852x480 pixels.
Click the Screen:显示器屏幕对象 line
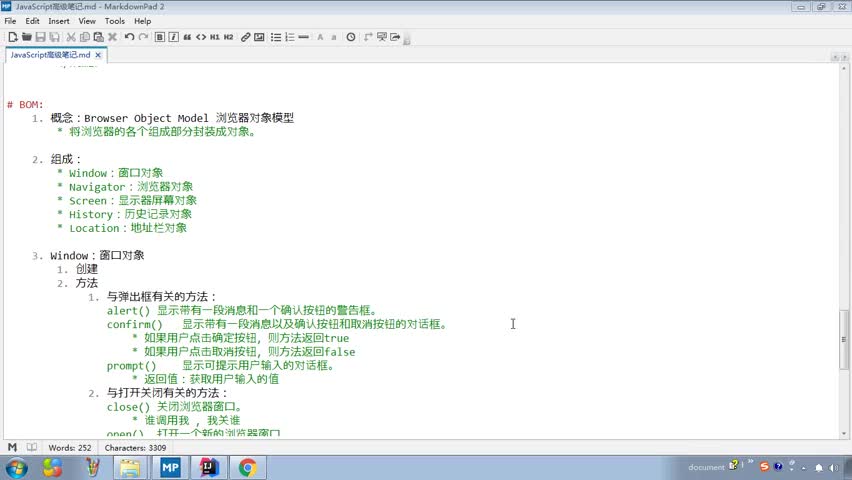pos(133,200)
